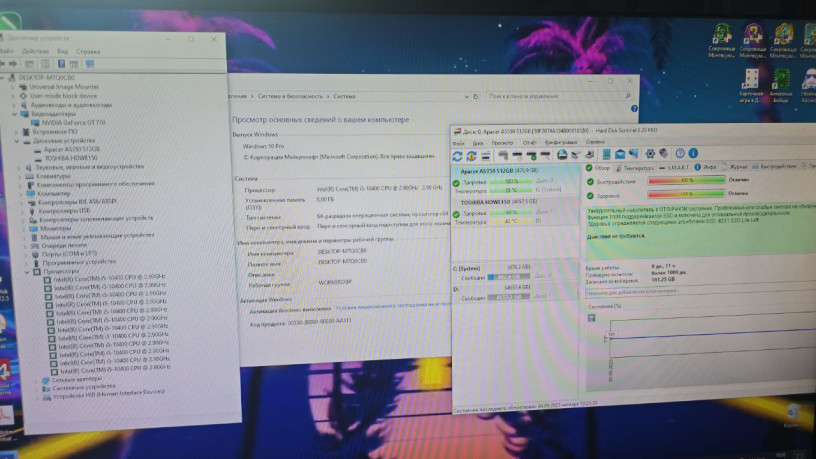Click the save icon beside the health graph

tap(591, 318)
